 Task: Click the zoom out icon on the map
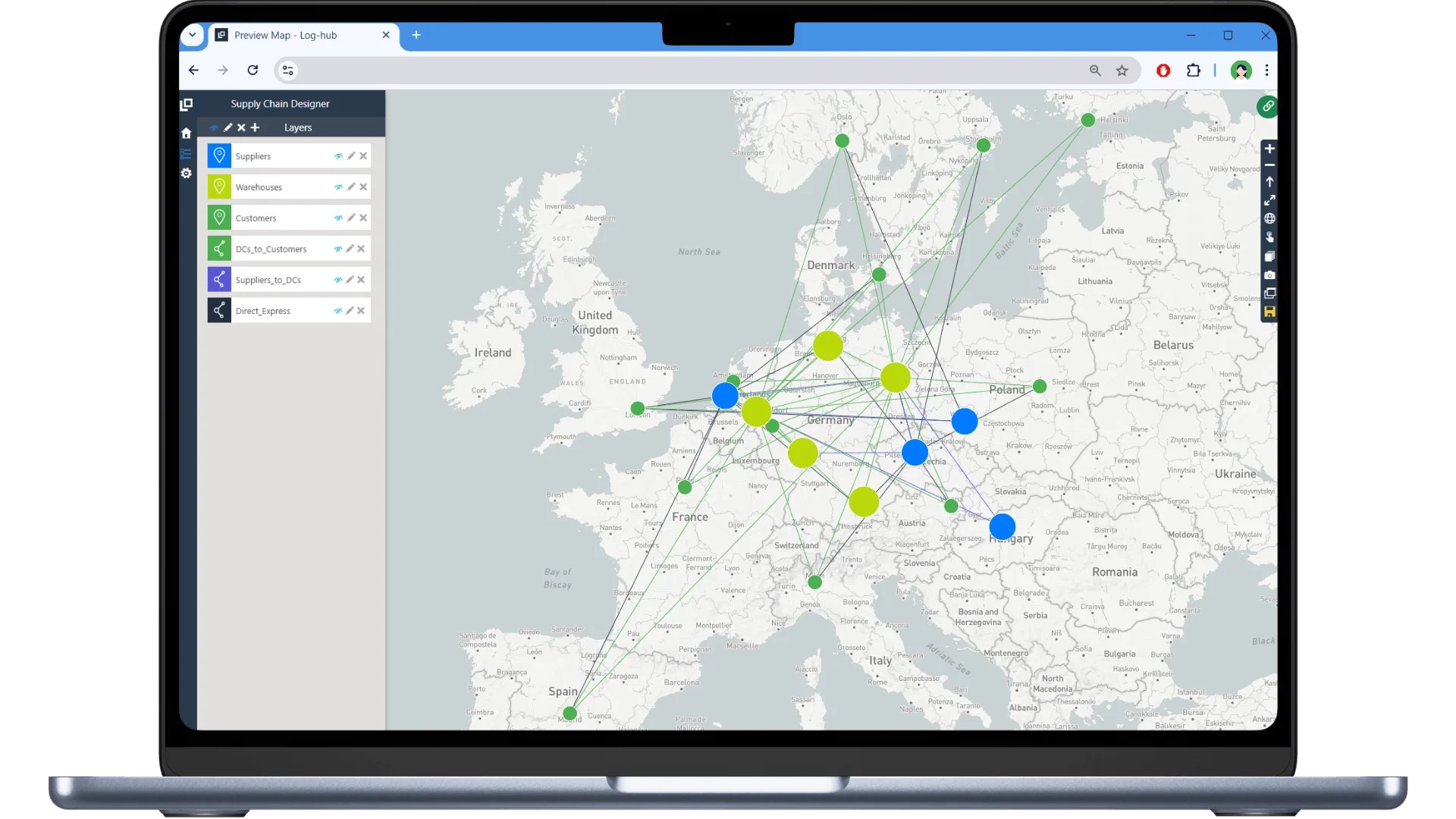pos(1269,165)
